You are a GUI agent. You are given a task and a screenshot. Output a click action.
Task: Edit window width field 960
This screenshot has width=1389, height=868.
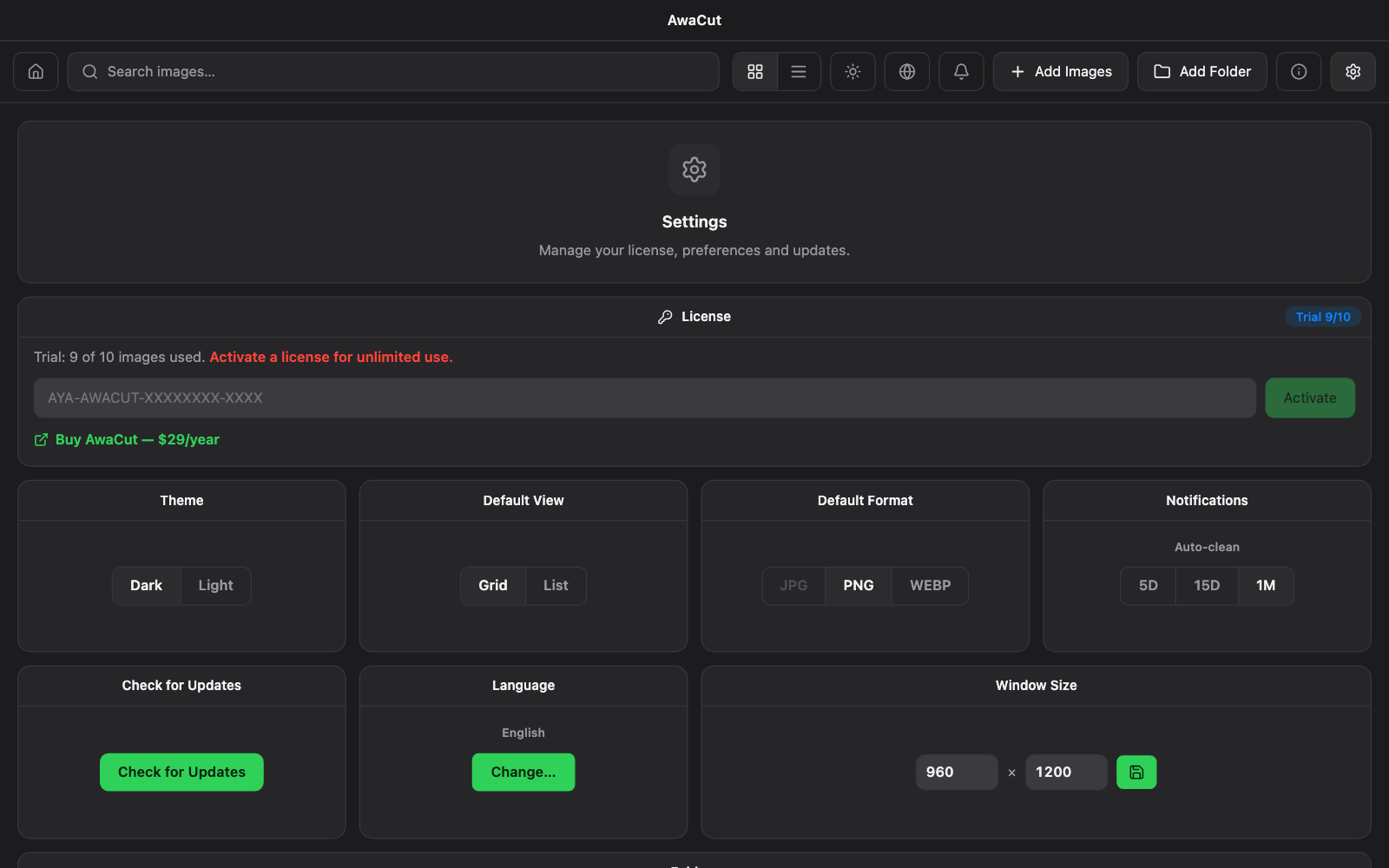click(x=957, y=772)
